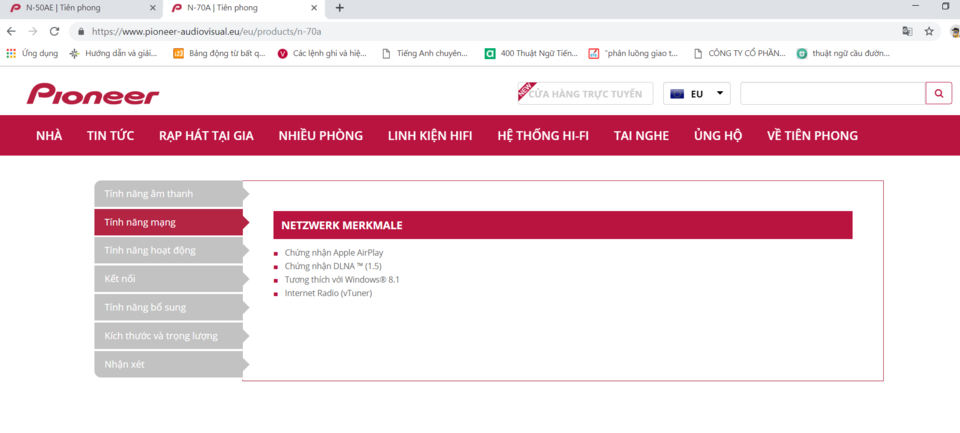Viewport: 960px width, 433px height.
Task: Open new tab with the plus icon
Action: (x=340, y=8)
